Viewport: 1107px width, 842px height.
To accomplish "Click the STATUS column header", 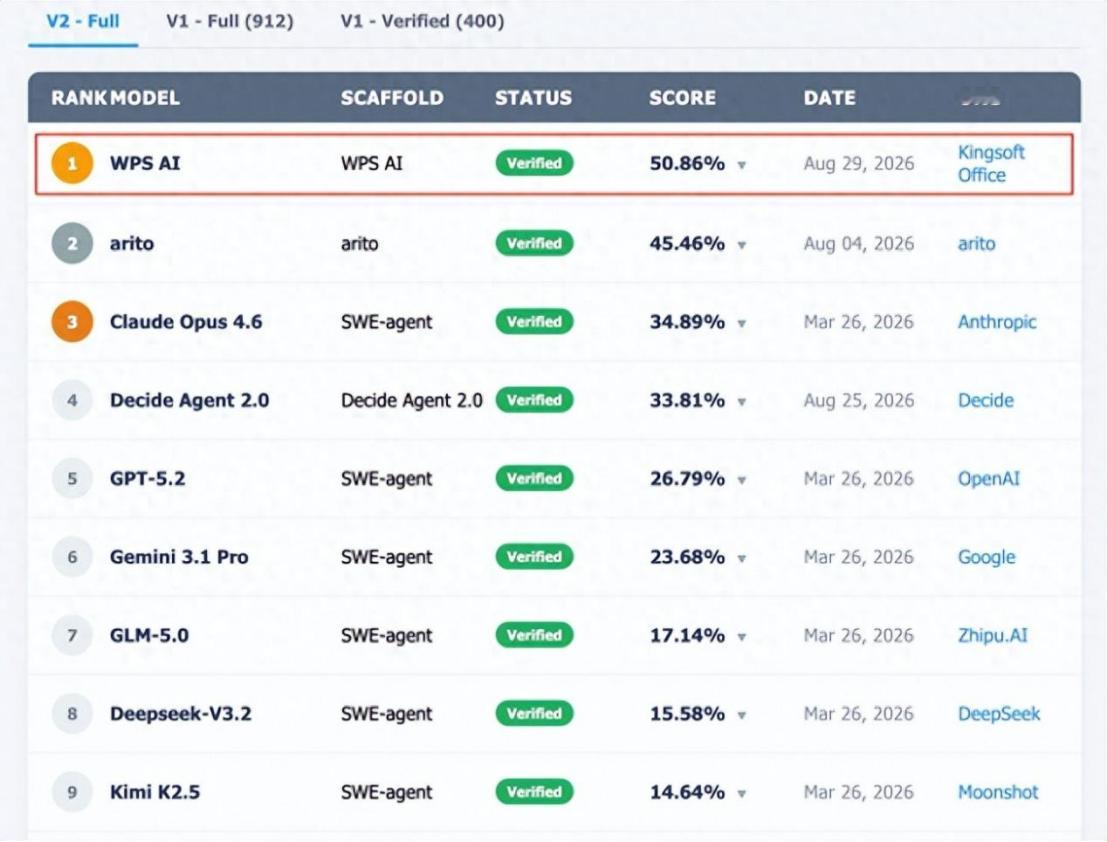I will pos(533,97).
